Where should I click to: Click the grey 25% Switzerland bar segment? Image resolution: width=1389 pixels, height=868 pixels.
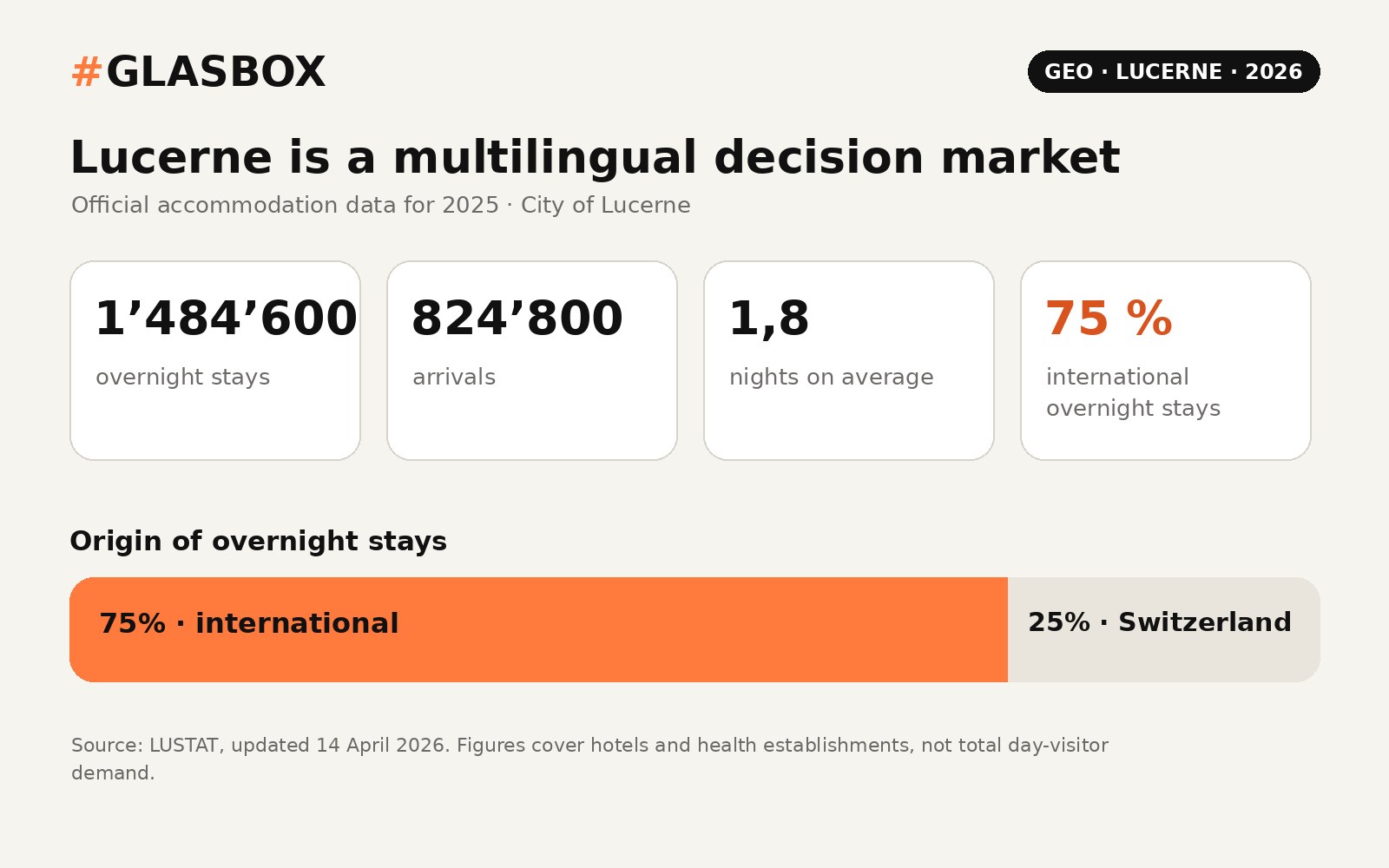click(1164, 629)
